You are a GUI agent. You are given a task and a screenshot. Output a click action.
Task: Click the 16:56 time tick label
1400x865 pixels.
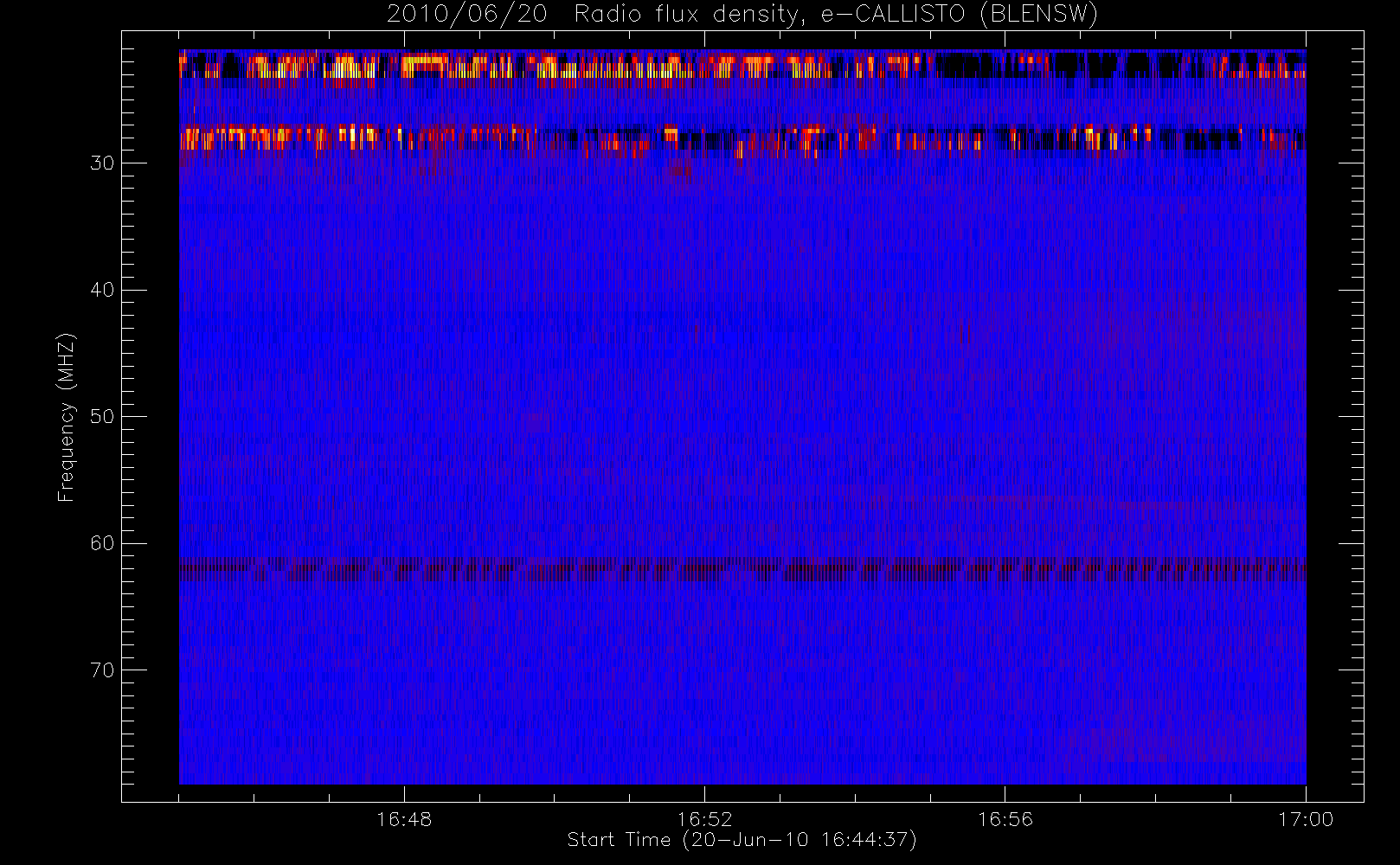tap(1005, 819)
